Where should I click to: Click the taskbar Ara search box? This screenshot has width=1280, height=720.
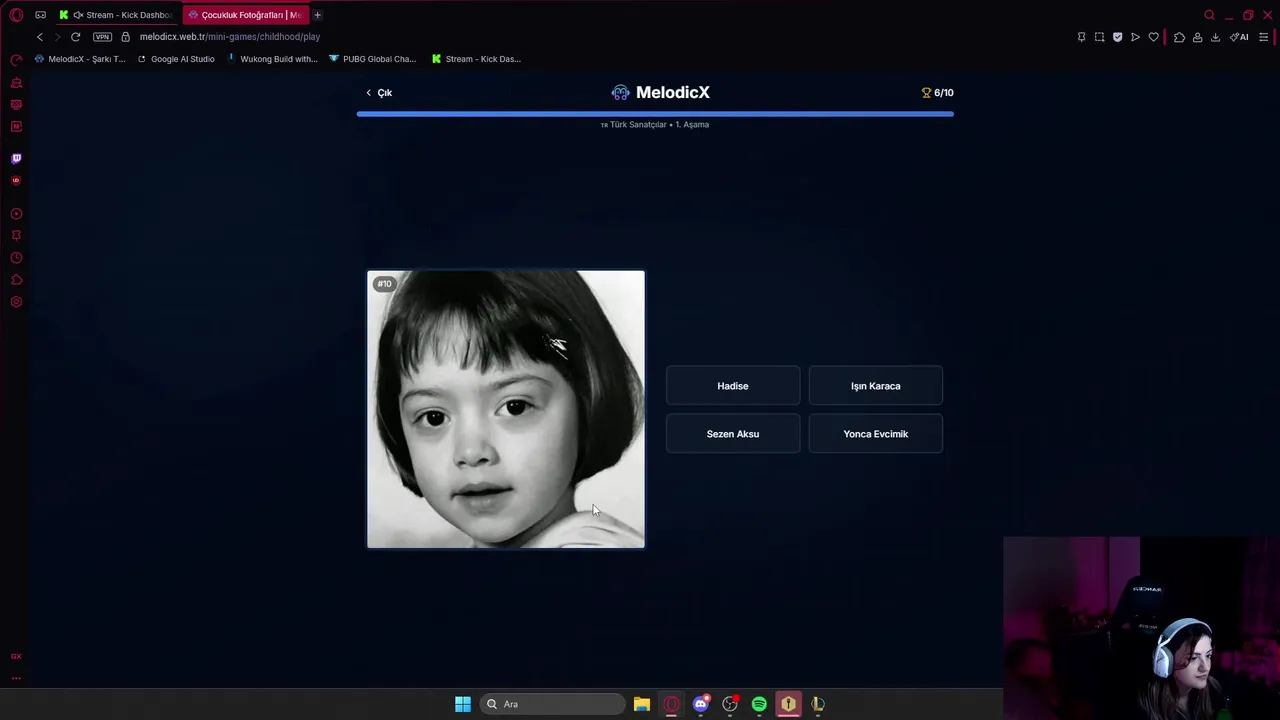pyautogui.click(x=552, y=704)
